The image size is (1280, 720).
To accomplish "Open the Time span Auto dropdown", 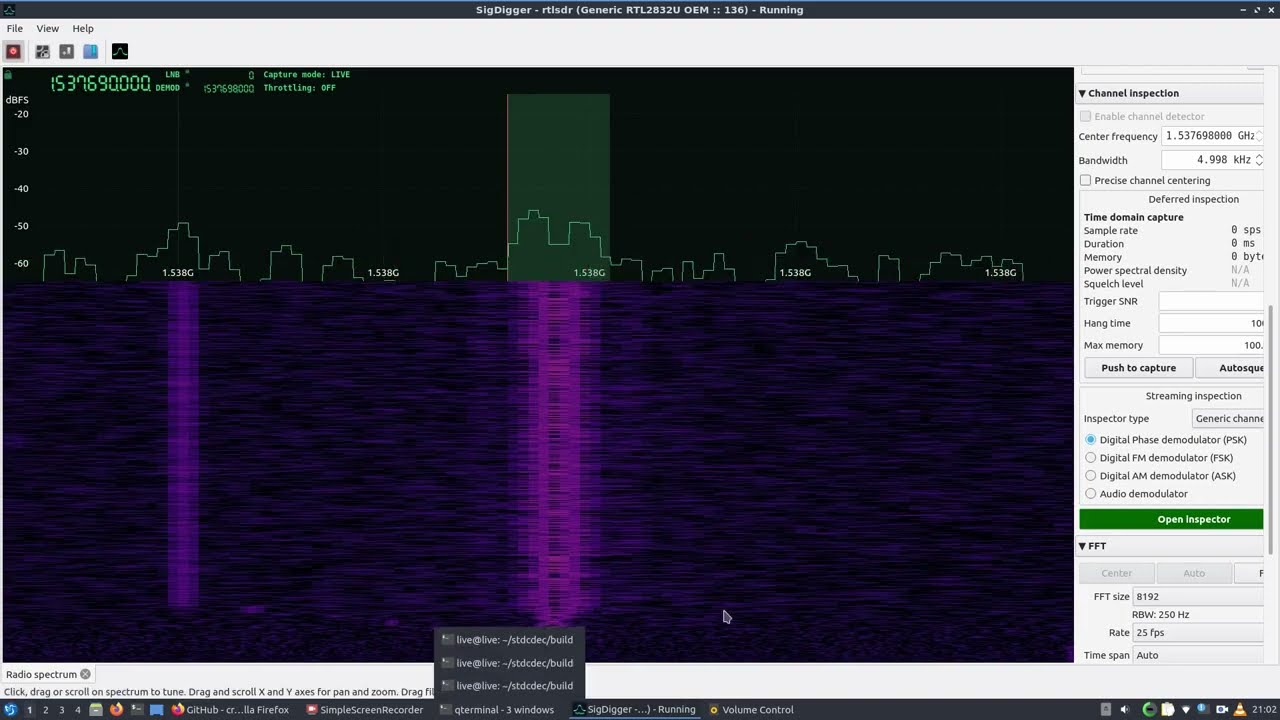I will click(x=1198, y=655).
